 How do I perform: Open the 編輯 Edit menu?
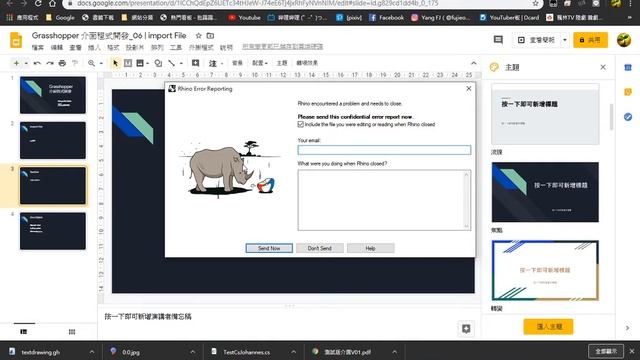pos(56,47)
